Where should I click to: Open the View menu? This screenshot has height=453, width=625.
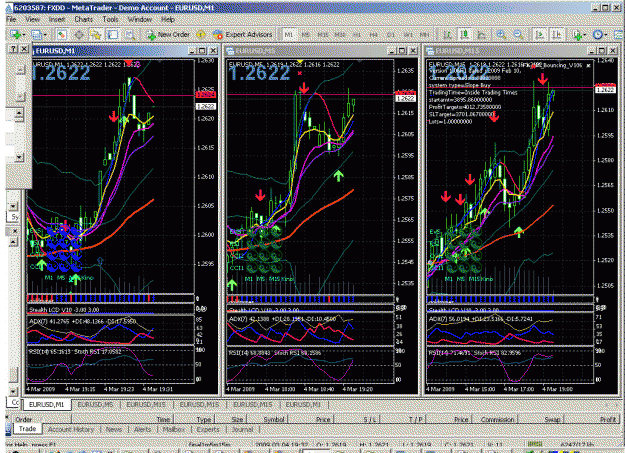click(33, 19)
